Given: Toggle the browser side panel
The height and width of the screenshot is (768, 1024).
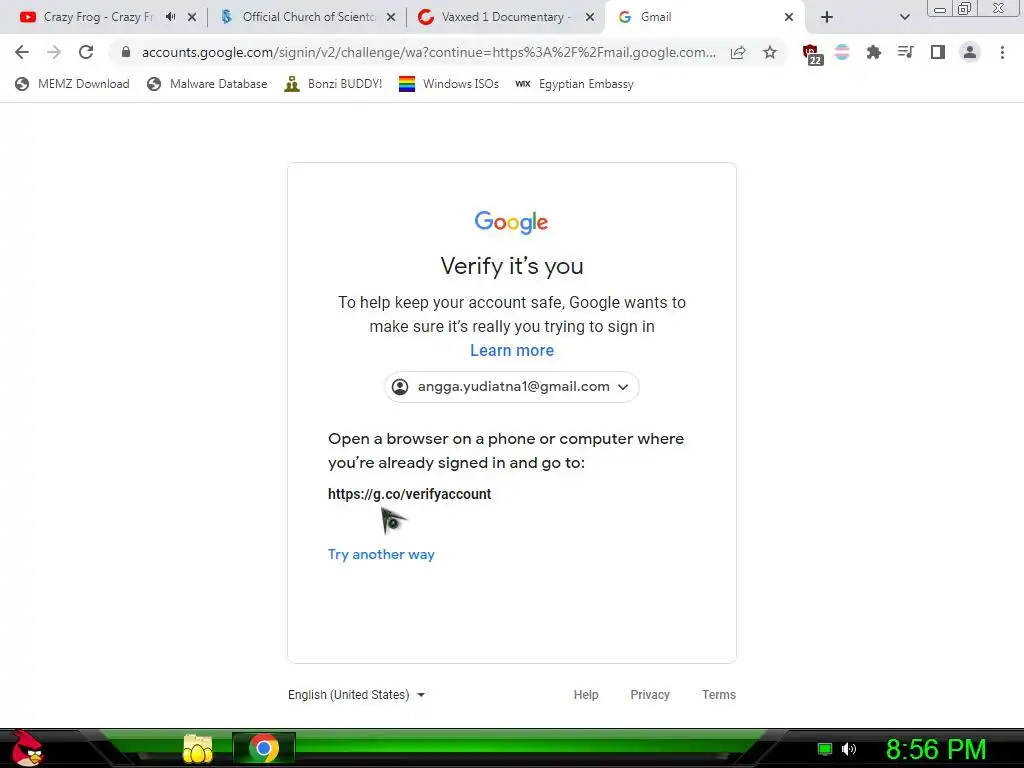Looking at the screenshot, I should coord(938,52).
